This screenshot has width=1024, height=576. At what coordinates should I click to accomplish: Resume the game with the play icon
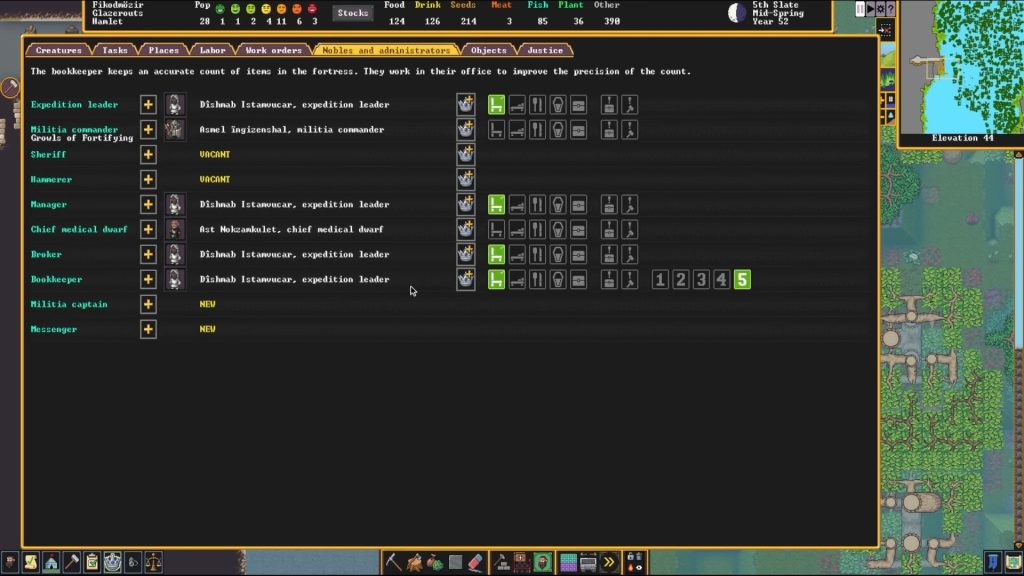tap(871, 9)
